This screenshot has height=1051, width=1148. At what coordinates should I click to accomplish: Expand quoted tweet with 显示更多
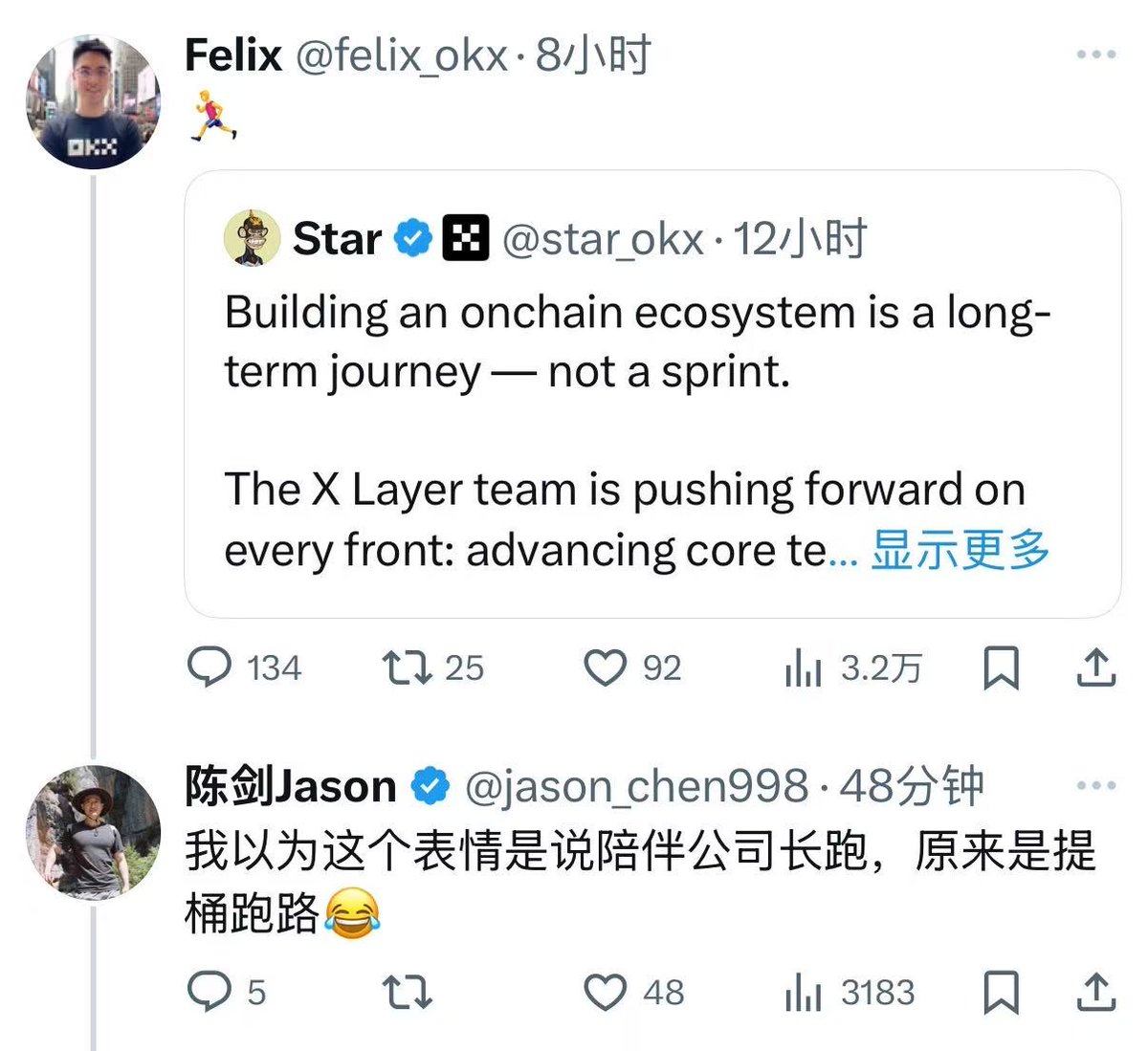click(960, 550)
